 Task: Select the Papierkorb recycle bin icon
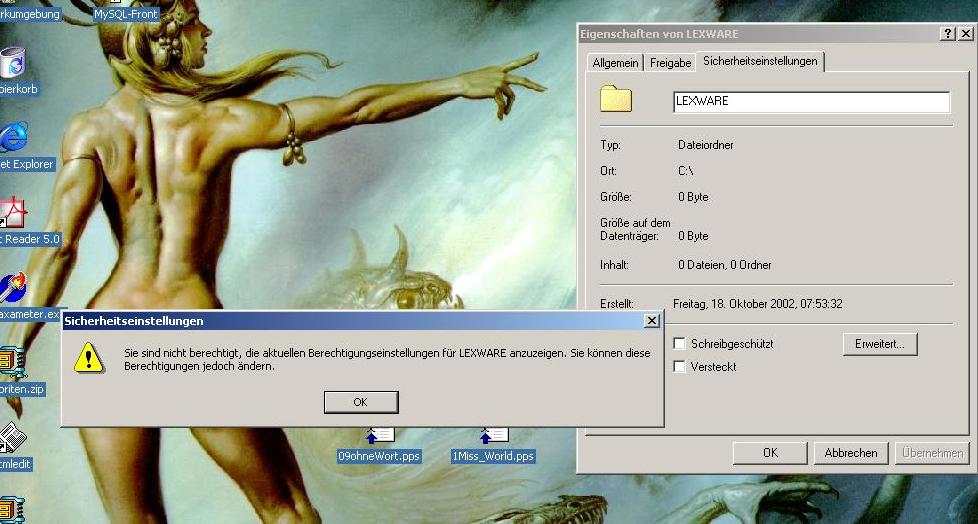13,62
